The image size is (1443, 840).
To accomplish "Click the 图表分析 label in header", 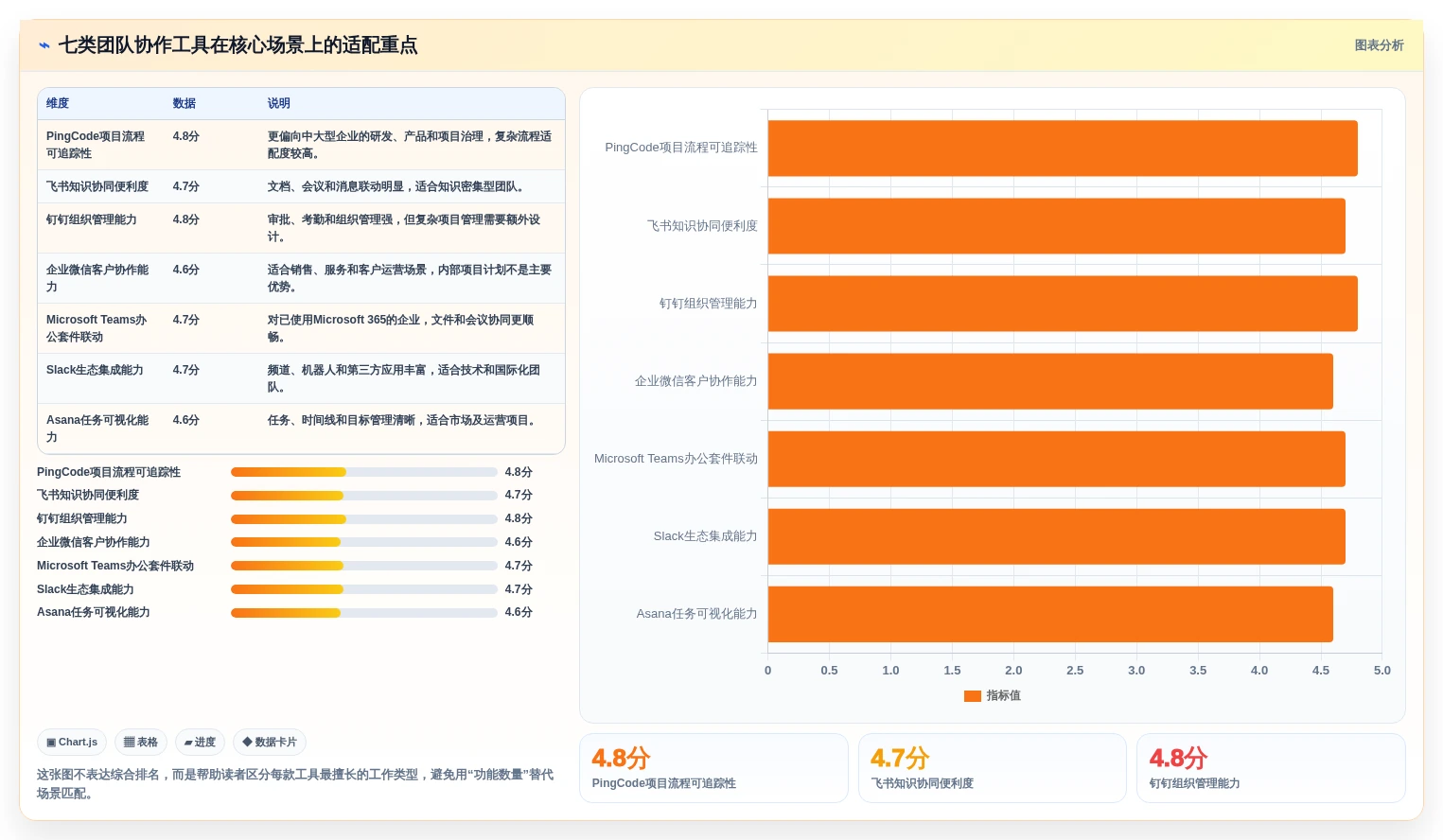I will pyautogui.click(x=1379, y=45).
